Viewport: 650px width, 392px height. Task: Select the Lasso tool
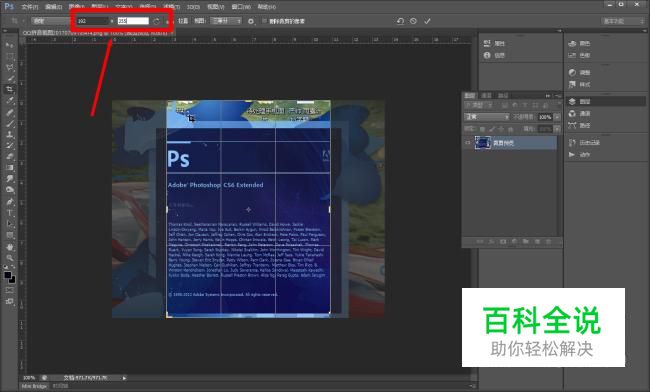(10, 67)
